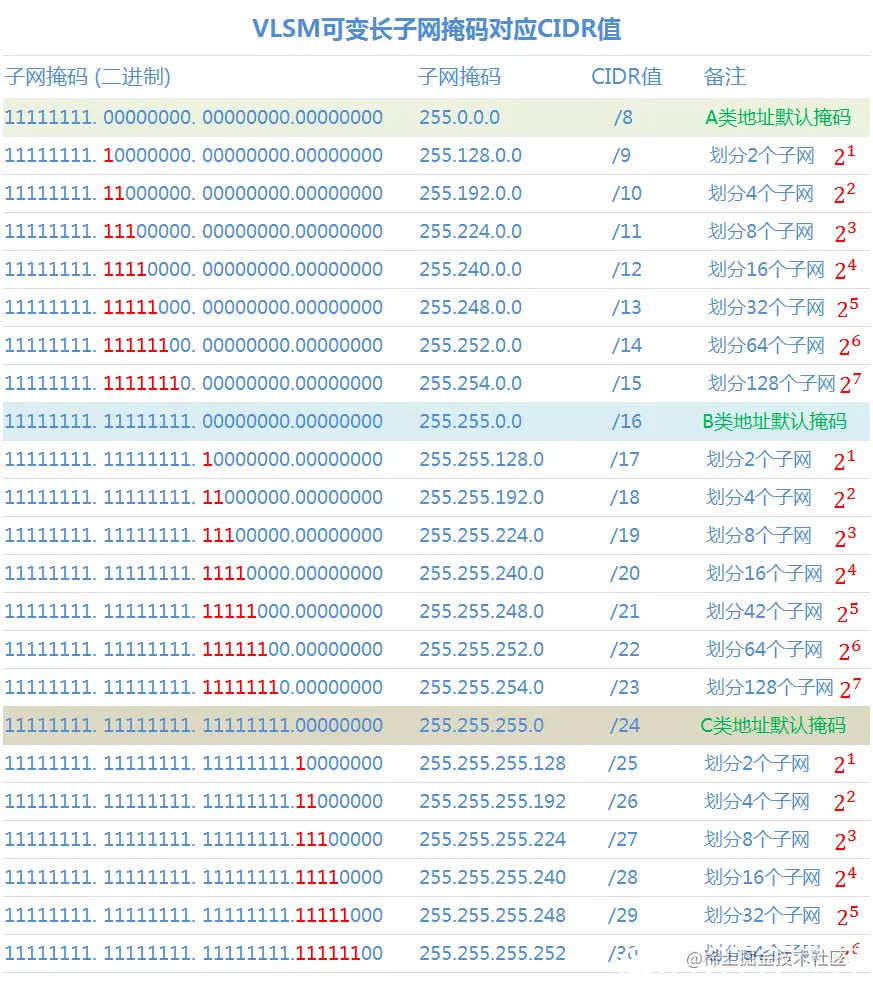This screenshot has height=995, width=873.
Task: Click the C类地址默认掩码 remark
Action: 773,725
